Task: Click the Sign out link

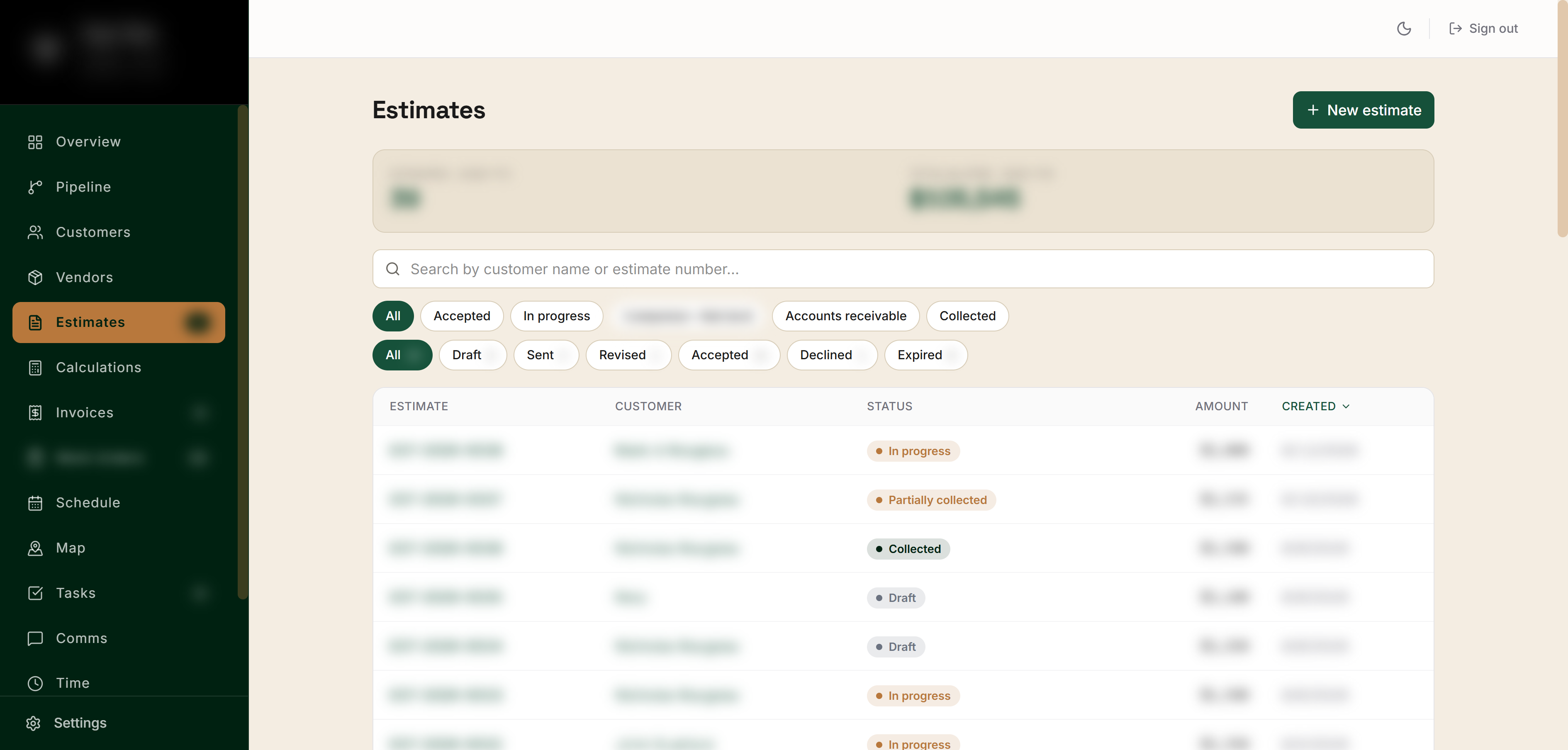Action: (x=1483, y=29)
